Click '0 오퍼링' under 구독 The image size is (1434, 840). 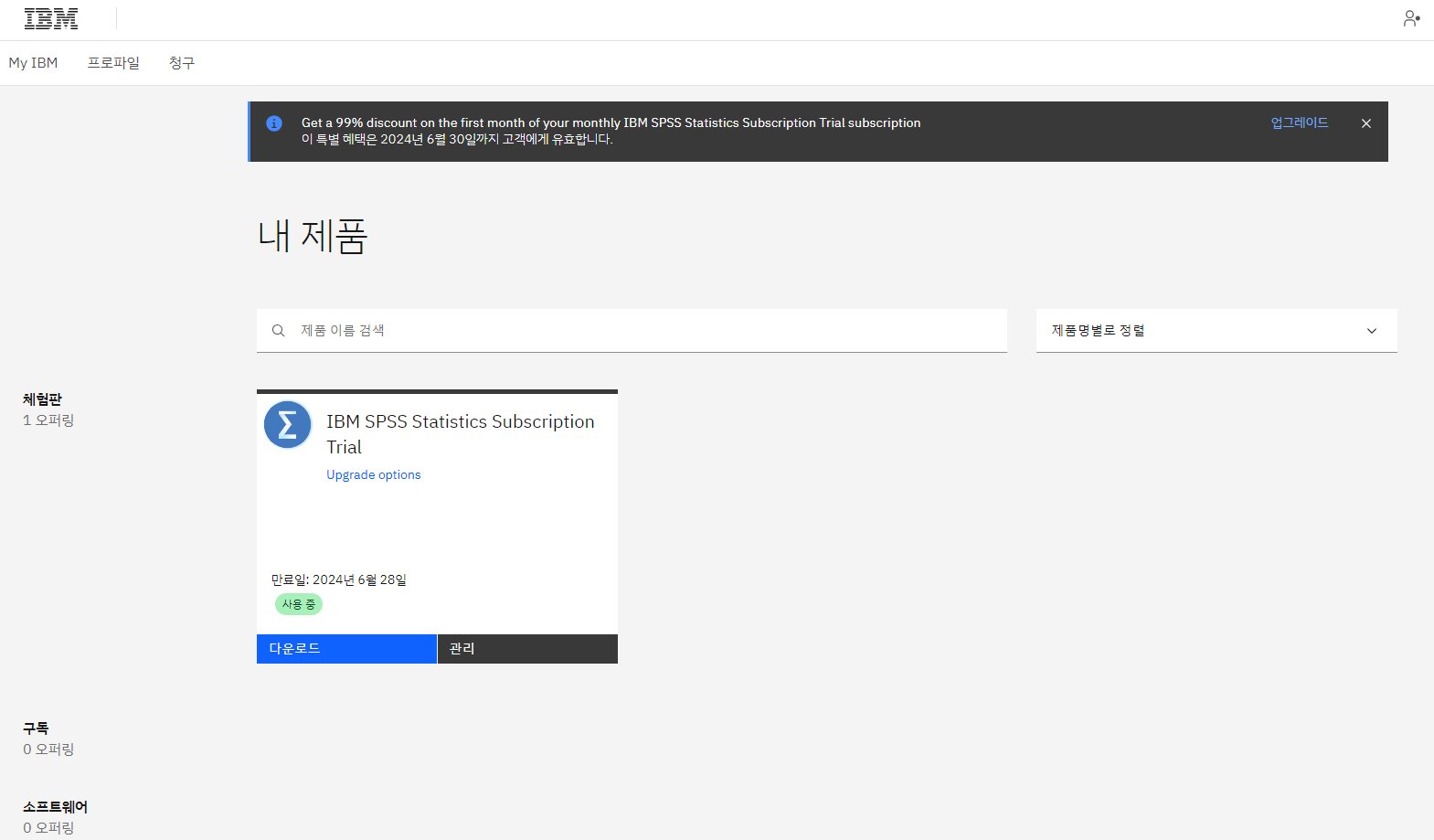pos(48,750)
